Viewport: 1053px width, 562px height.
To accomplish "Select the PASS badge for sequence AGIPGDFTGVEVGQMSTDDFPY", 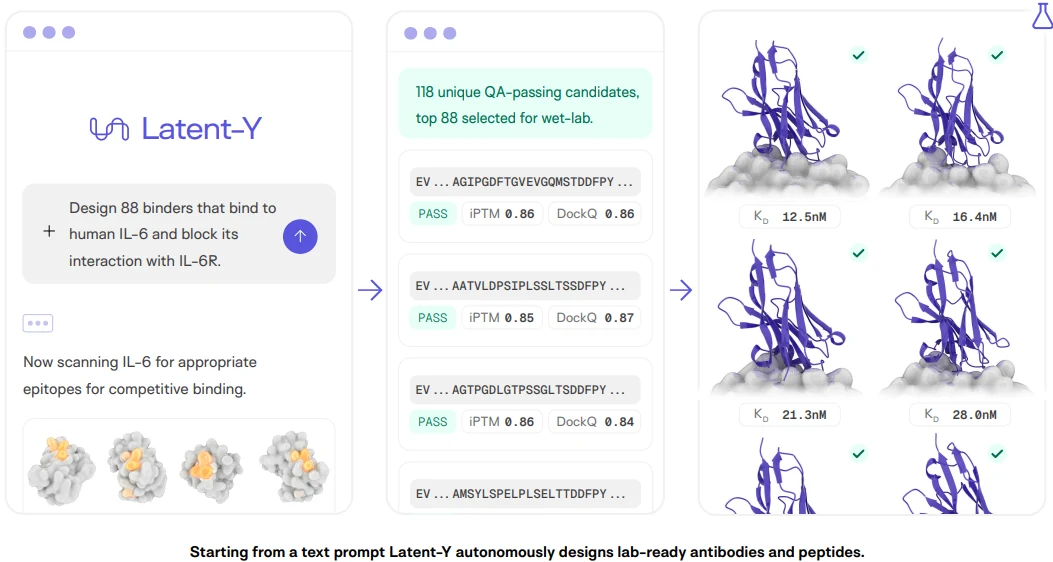I will coord(432,214).
